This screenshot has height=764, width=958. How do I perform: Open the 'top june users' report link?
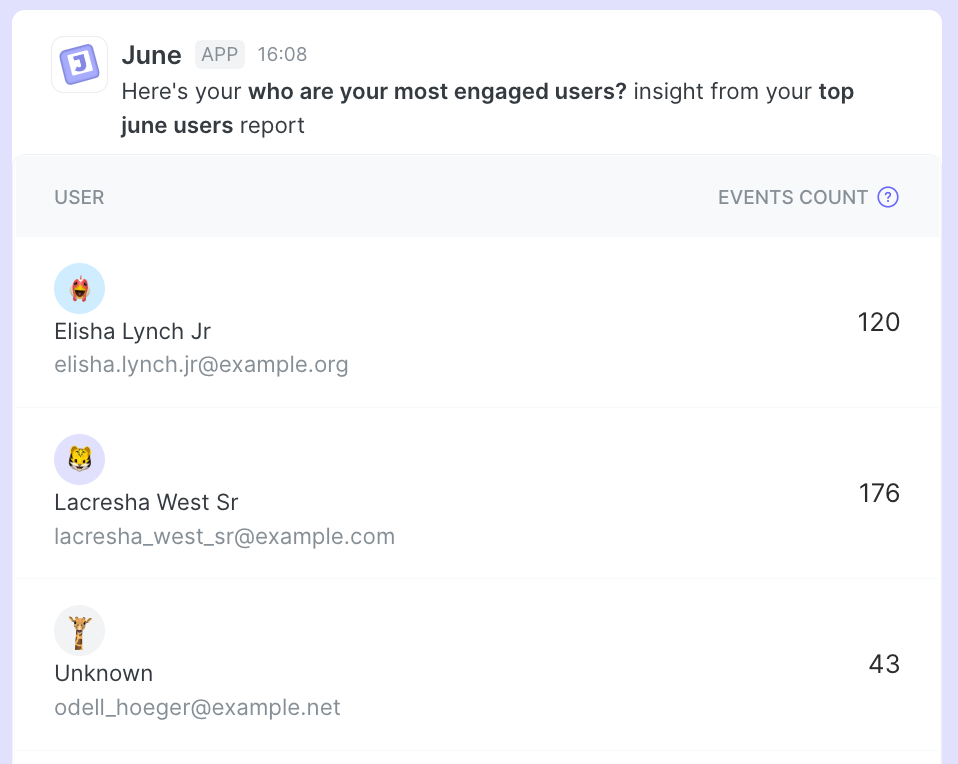(x=177, y=126)
